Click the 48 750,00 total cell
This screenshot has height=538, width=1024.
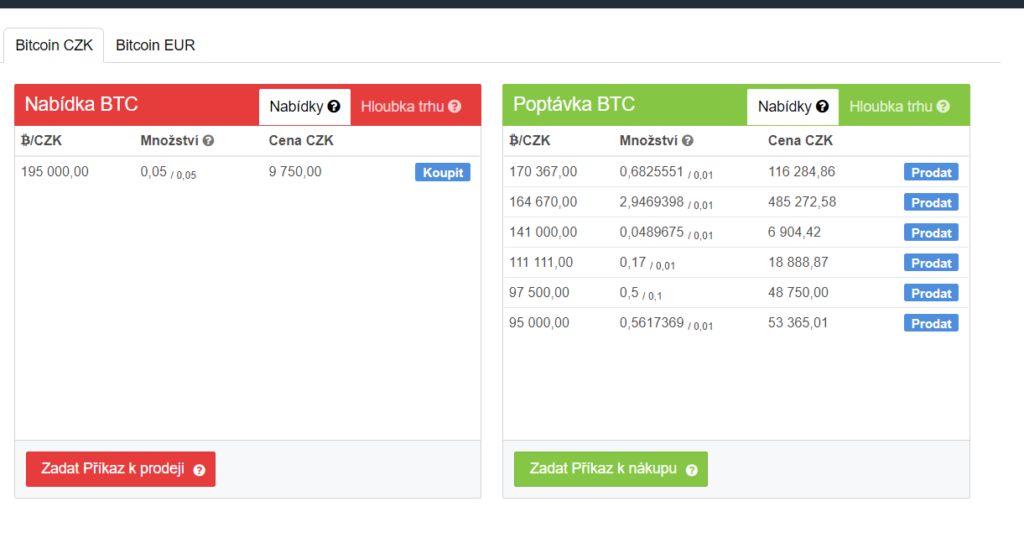click(x=798, y=293)
